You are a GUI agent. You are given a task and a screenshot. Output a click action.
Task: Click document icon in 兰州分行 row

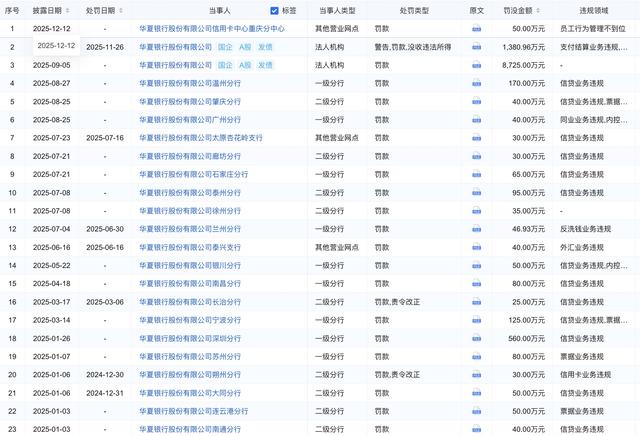point(476,229)
